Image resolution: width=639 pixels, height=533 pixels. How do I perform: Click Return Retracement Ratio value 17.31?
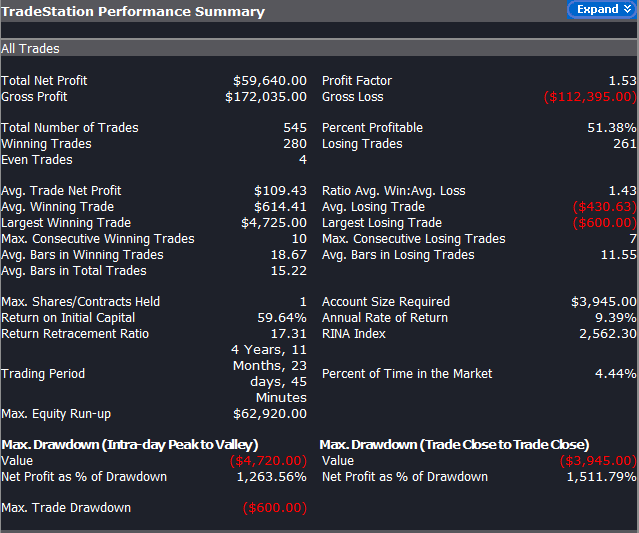[x=289, y=333]
